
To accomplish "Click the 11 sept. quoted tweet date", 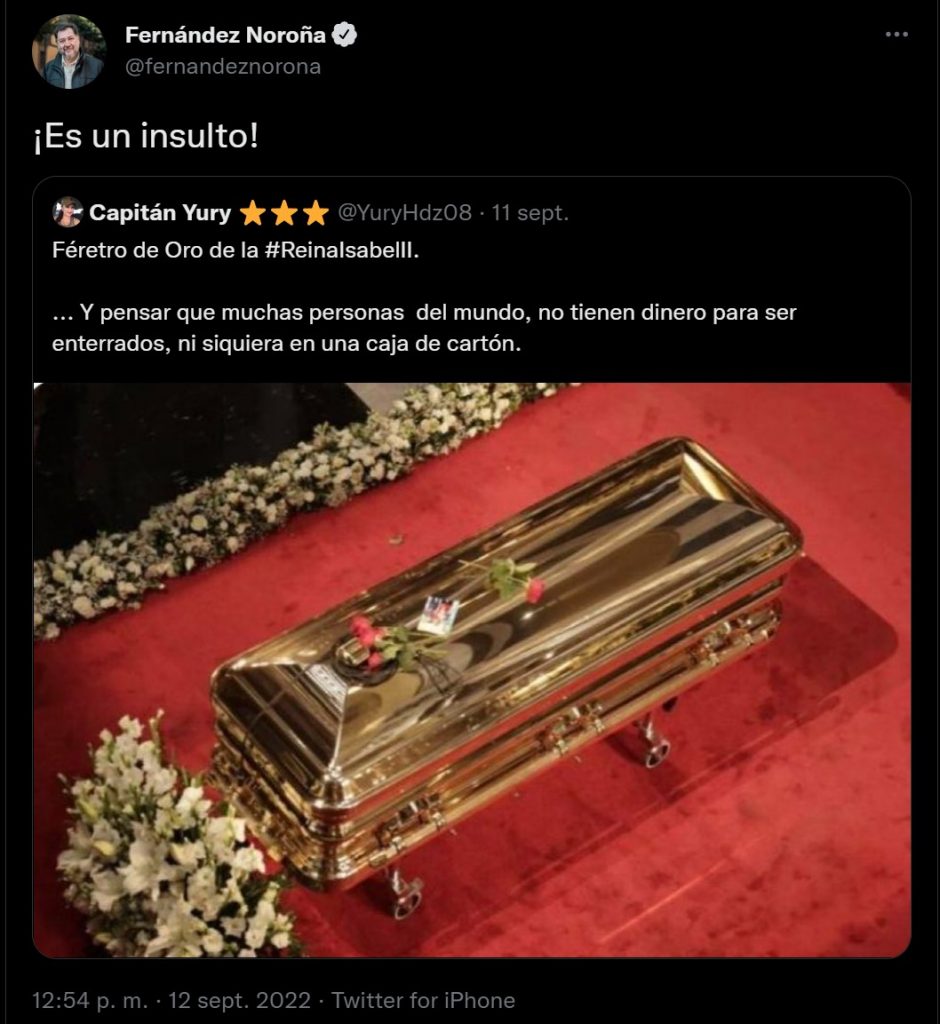I will tap(530, 213).
